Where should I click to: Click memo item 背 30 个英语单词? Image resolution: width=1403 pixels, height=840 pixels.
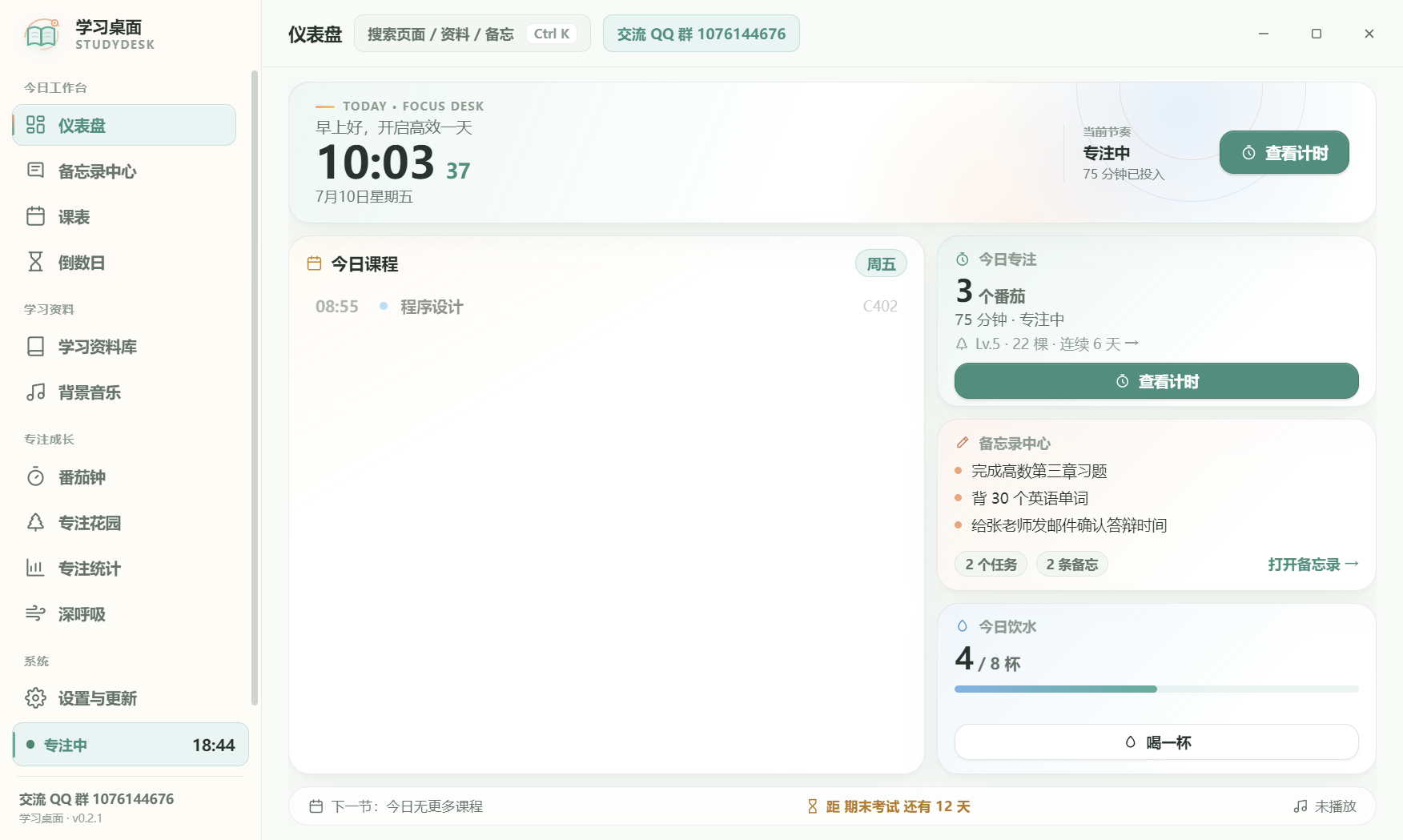click(x=1030, y=498)
